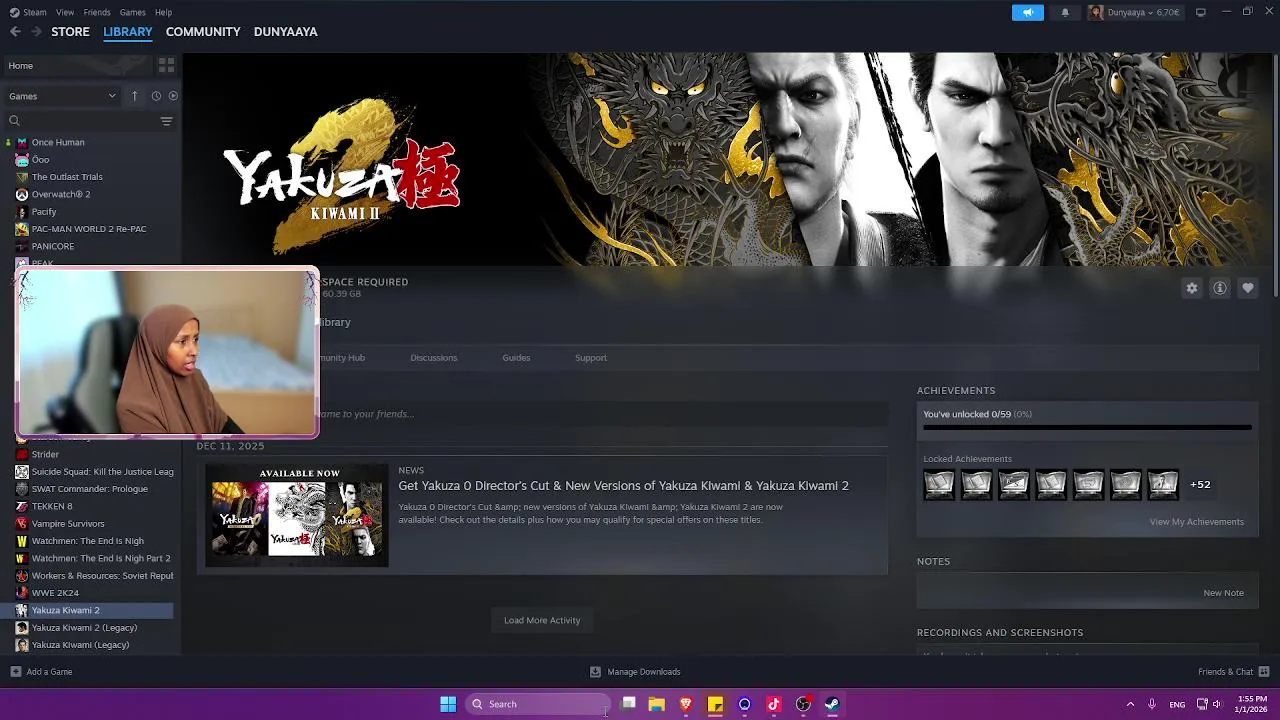This screenshot has height=720, width=1280.
Task: Click the first locked achievement icon
Action: pyautogui.click(x=939, y=485)
